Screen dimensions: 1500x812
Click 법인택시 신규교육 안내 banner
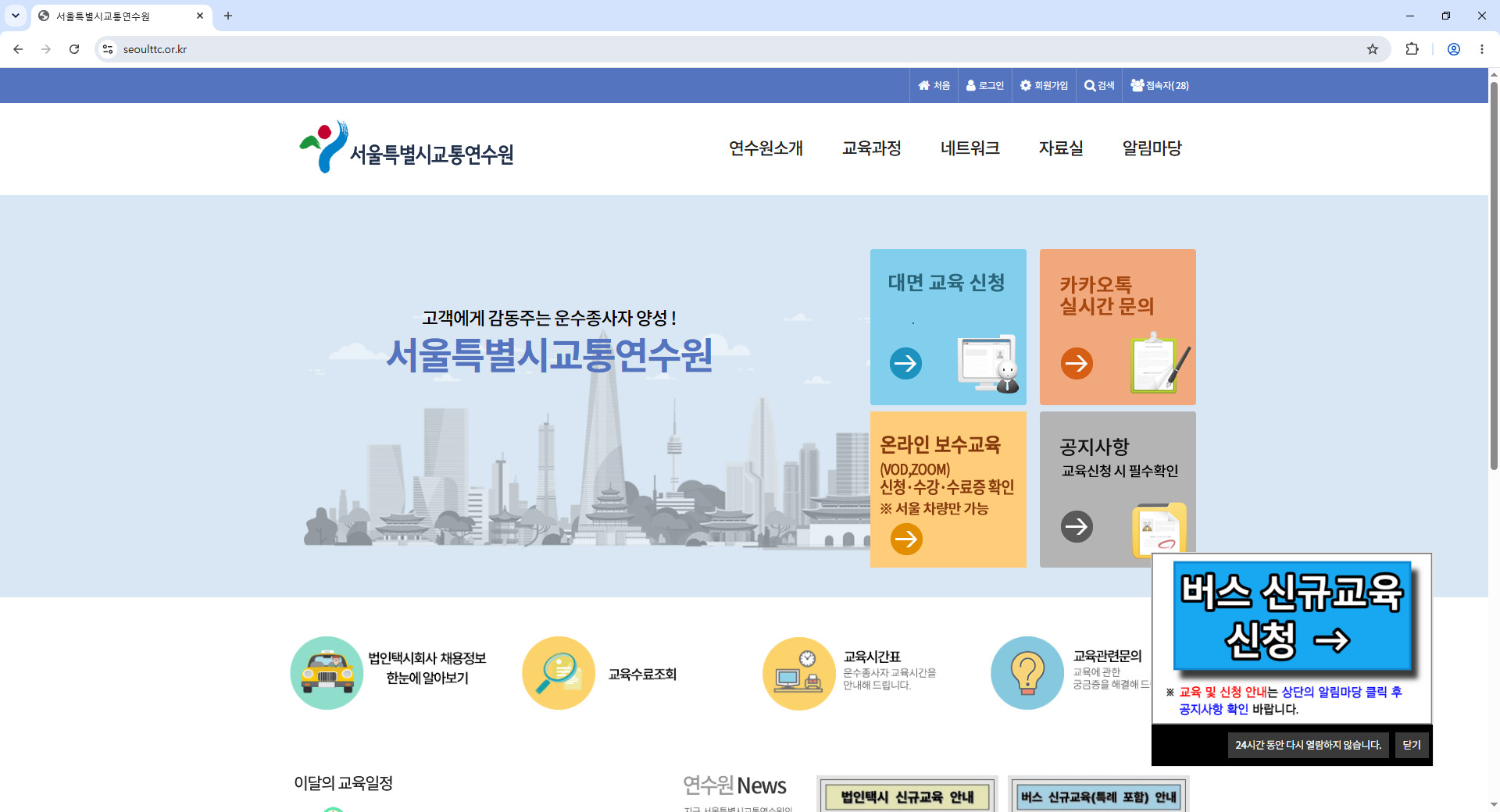[907, 796]
